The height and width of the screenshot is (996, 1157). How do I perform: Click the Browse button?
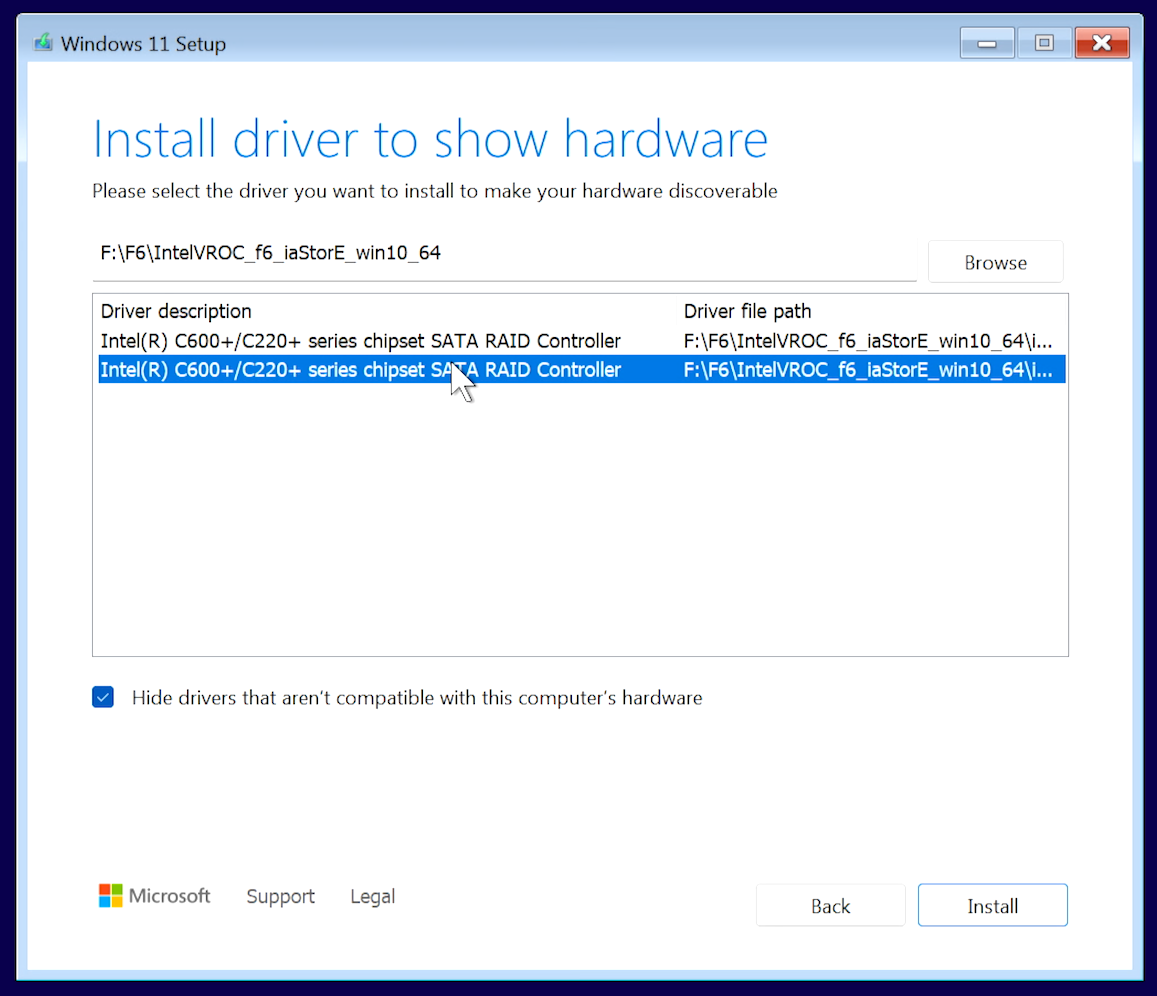click(x=995, y=262)
